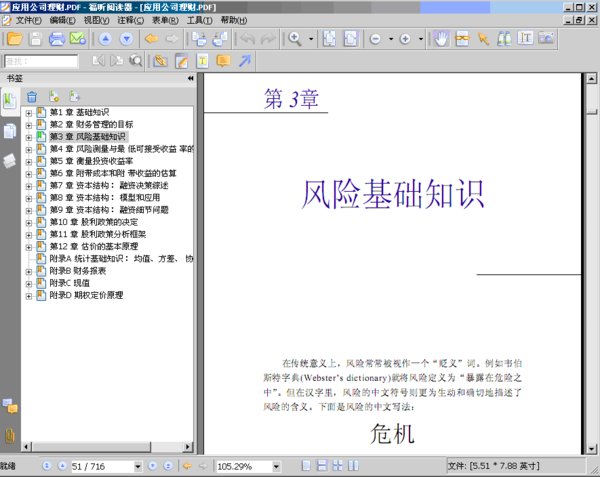Delete bookmark with trash icon
The image size is (600, 477).
point(32,97)
